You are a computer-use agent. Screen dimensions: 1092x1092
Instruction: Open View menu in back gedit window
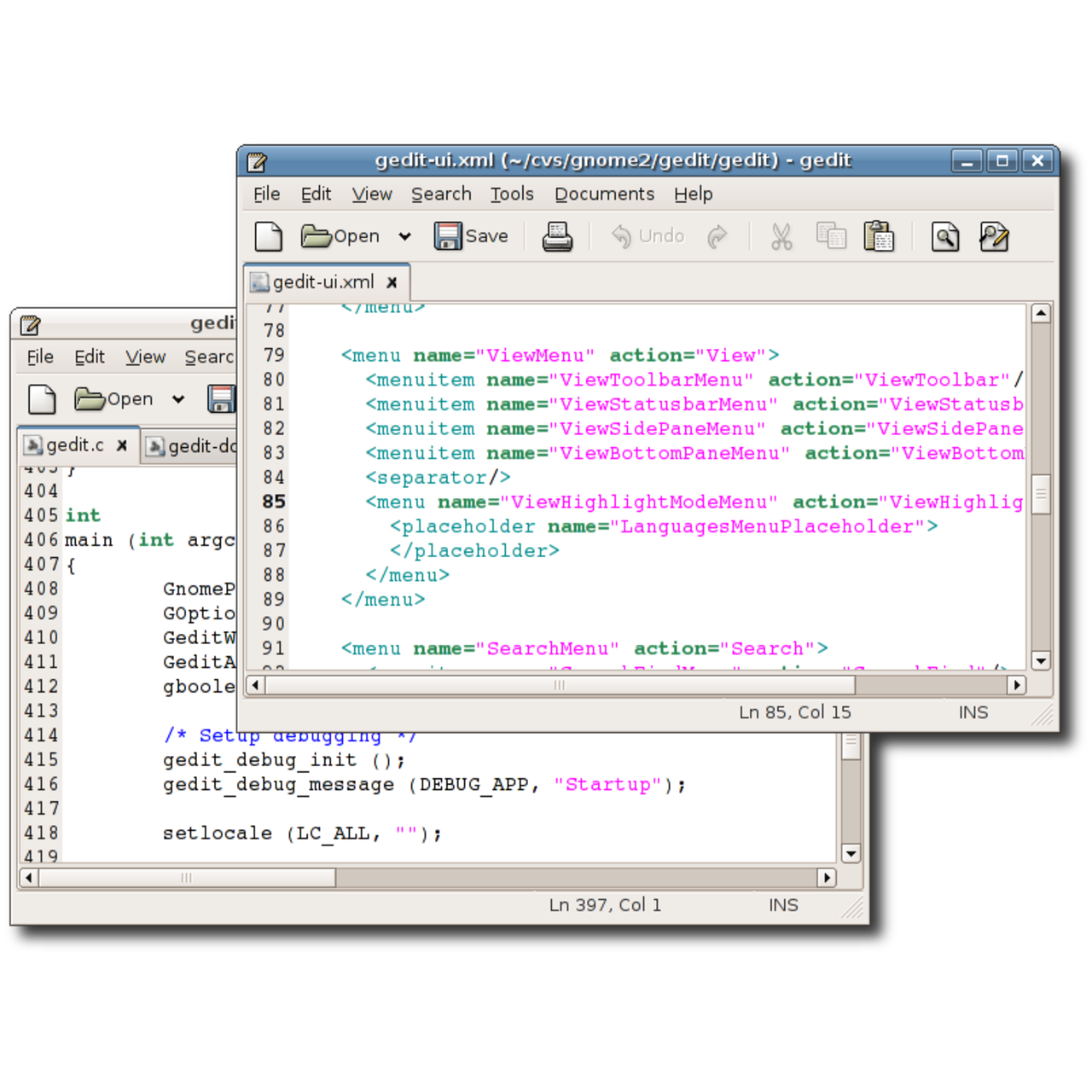coord(146,357)
